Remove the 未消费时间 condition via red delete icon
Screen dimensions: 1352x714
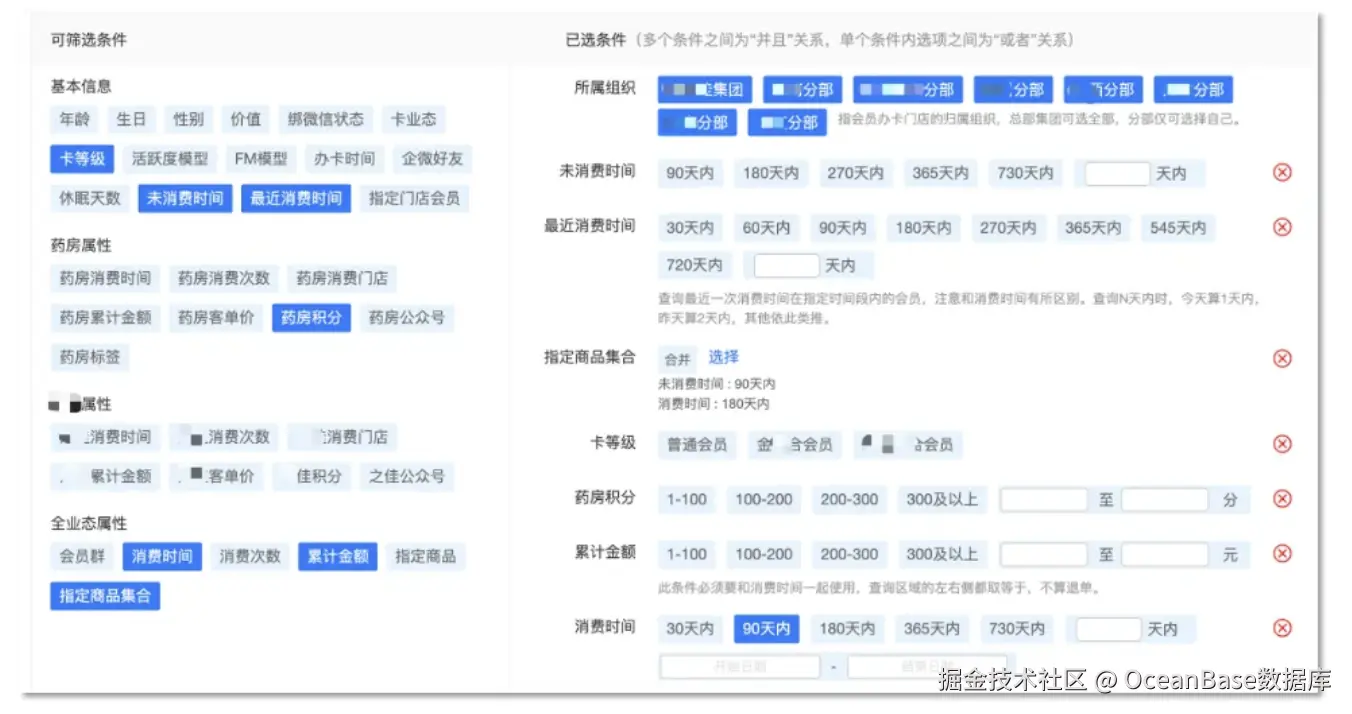(x=1281, y=172)
